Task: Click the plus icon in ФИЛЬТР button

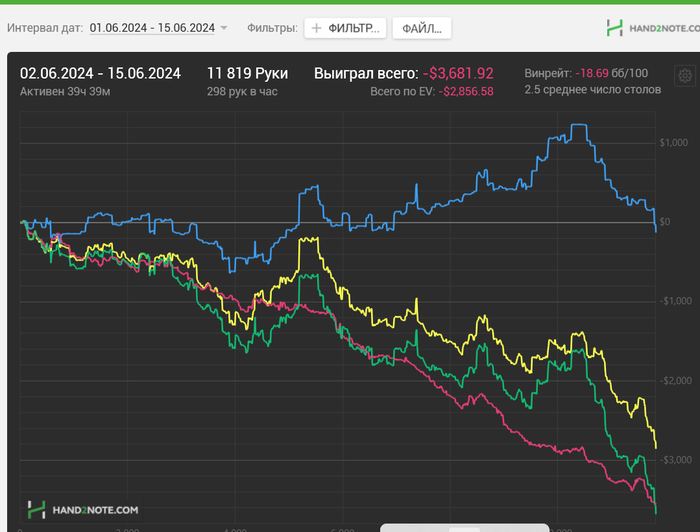Action: pyautogui.click(x=316, y=28)
